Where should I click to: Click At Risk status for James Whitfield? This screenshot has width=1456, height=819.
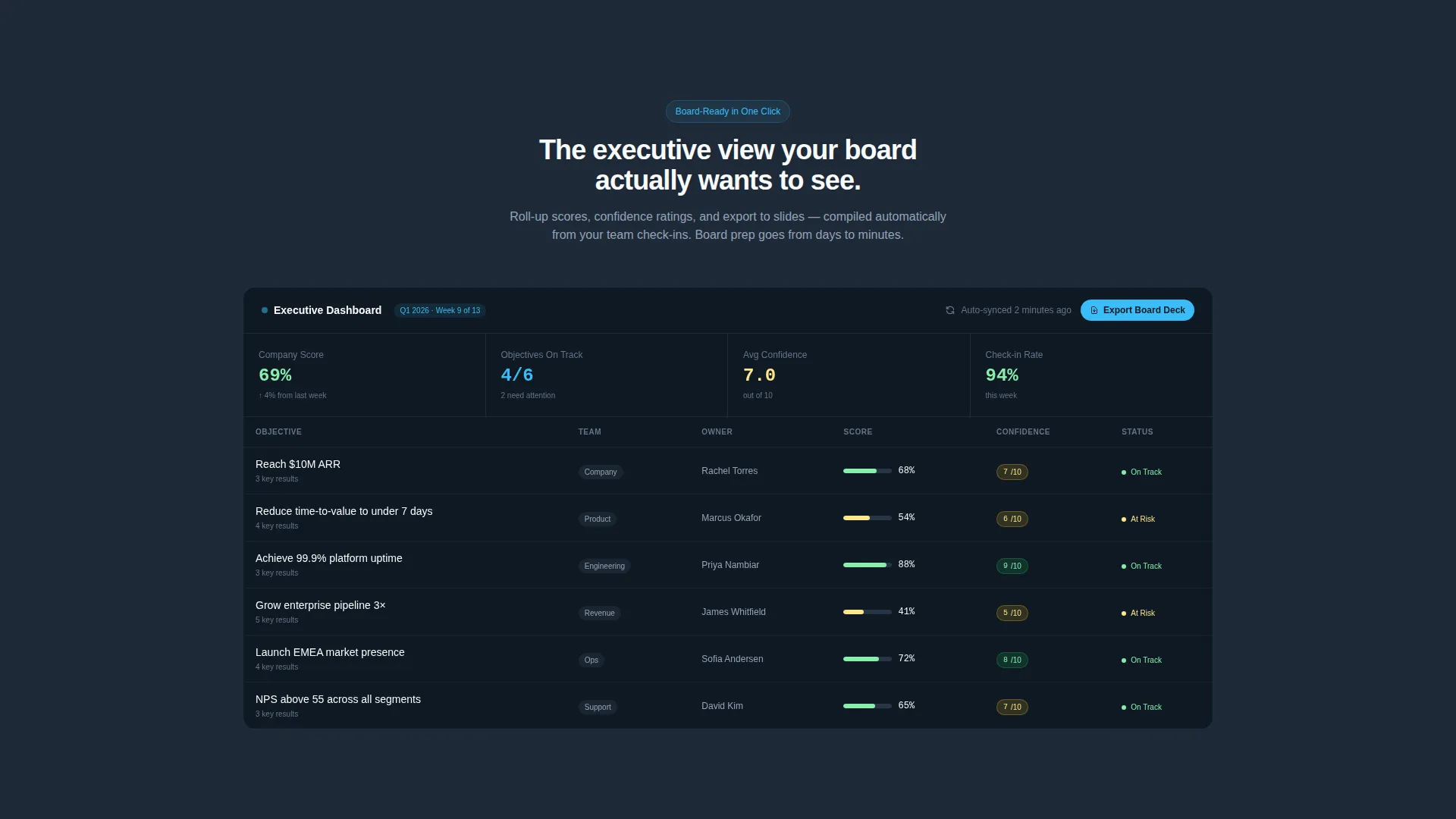pyautogui.click(x=1138, y=613)
